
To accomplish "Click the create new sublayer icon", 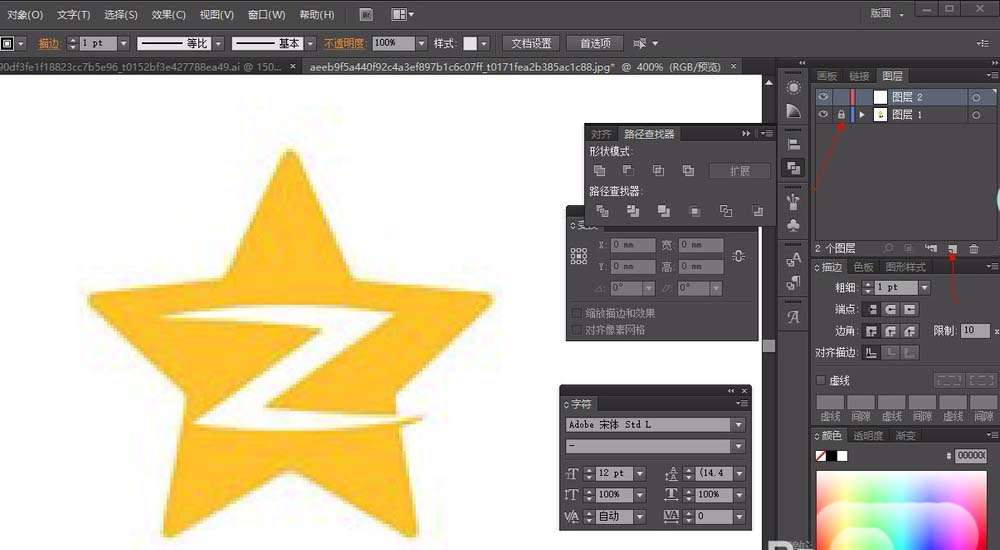I will tap(931, 248).
